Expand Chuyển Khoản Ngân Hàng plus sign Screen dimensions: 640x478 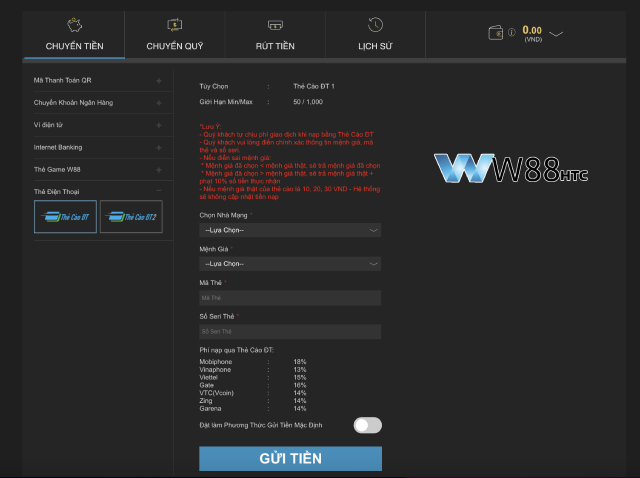(x=159, y=103)
